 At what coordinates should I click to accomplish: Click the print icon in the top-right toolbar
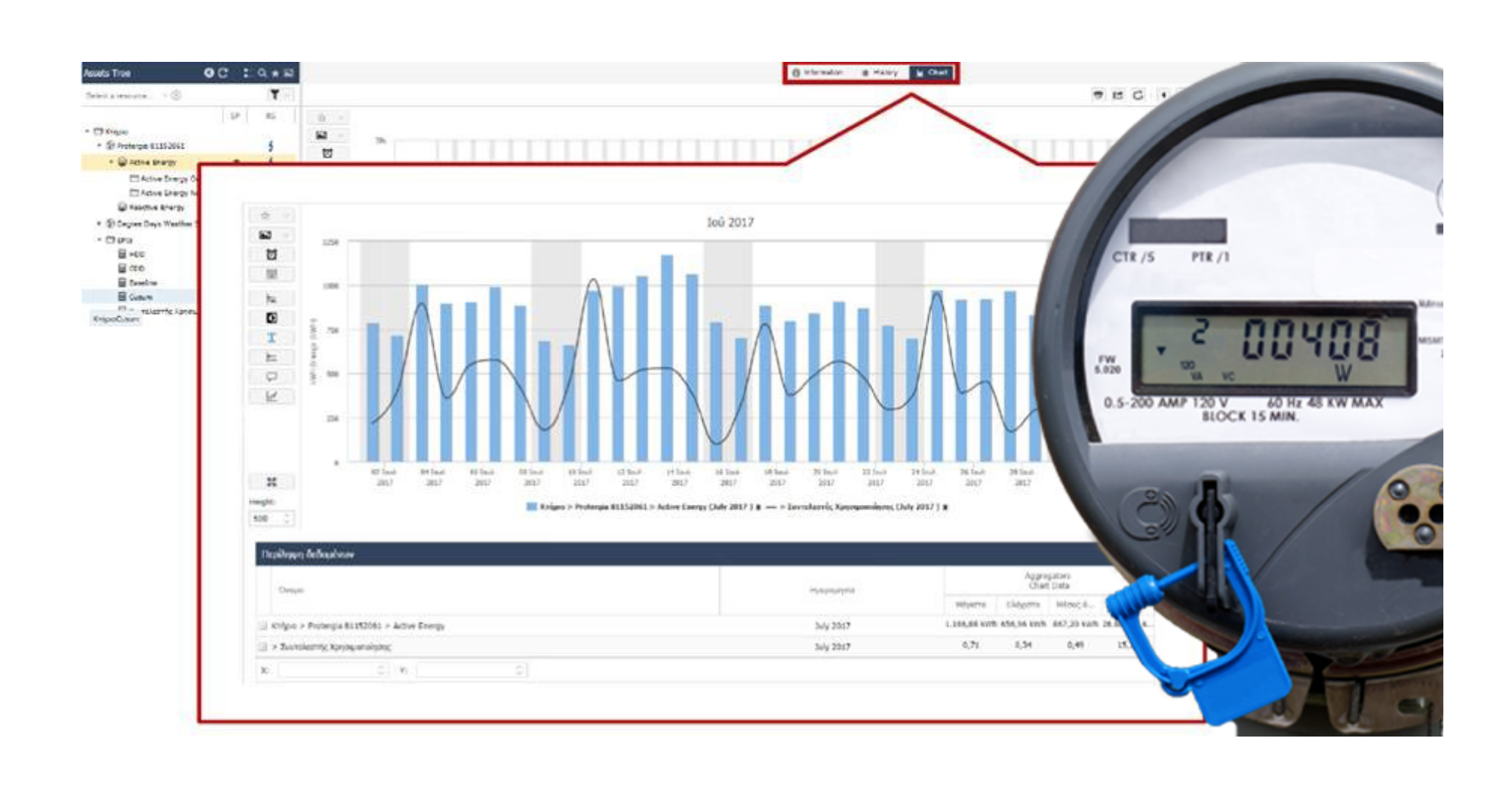[x=1099, y=95]
